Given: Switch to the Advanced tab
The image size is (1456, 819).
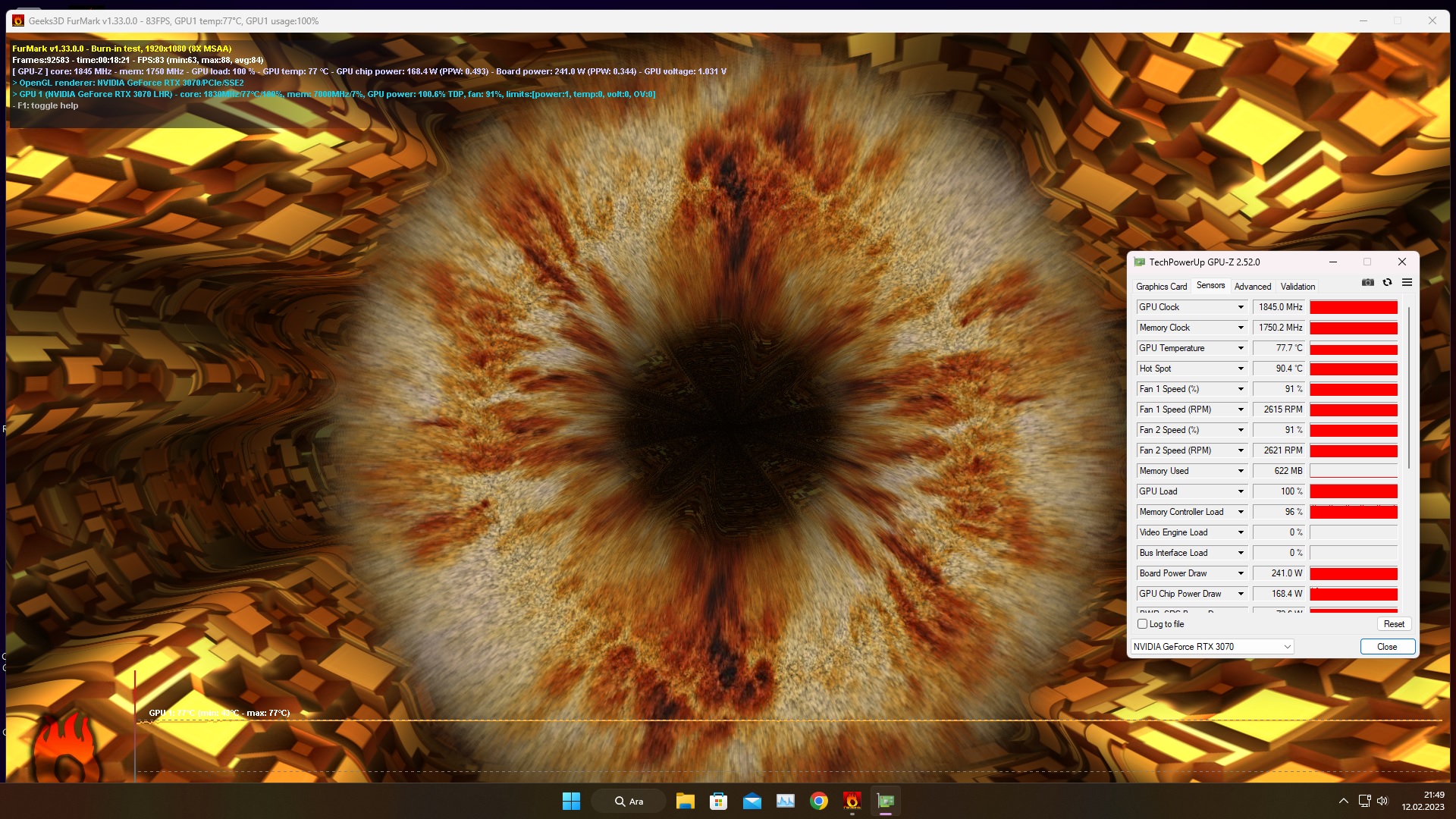Looking at the screenshot, I should [x=1252, y=287].
